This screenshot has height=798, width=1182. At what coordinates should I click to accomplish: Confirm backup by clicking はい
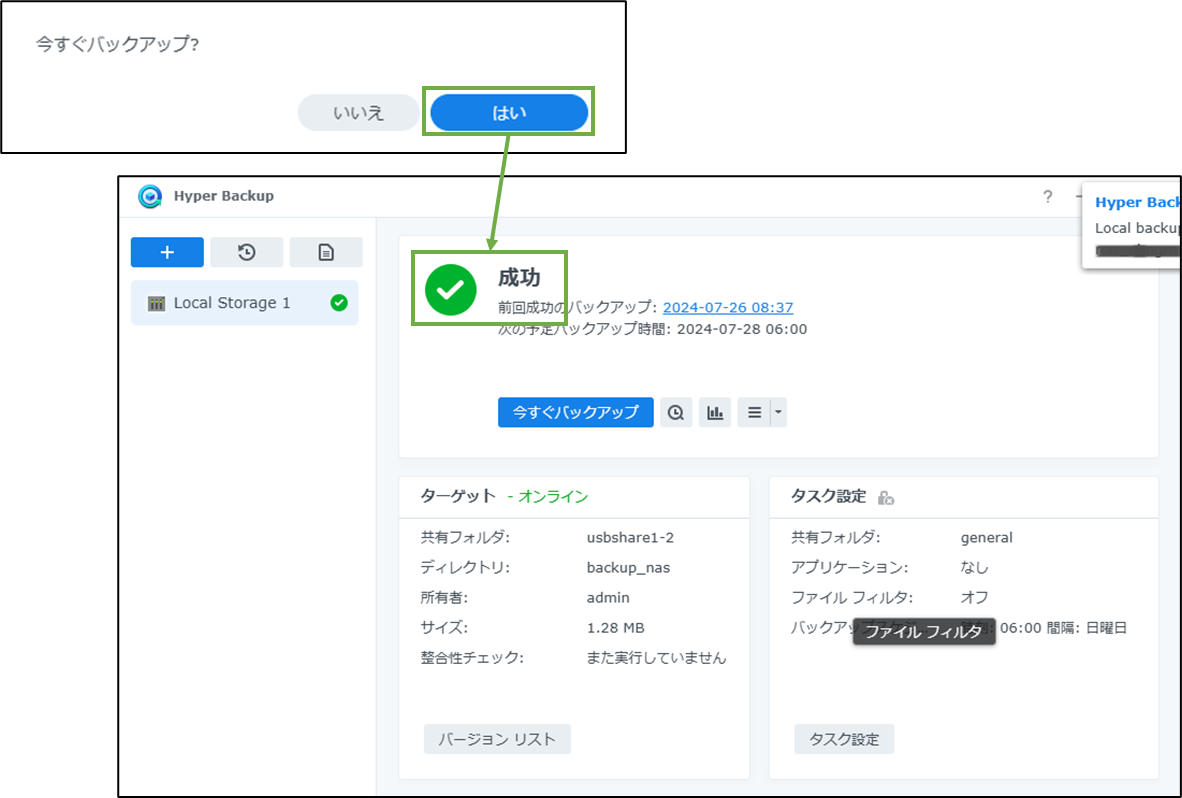click(x=509, y=112)
